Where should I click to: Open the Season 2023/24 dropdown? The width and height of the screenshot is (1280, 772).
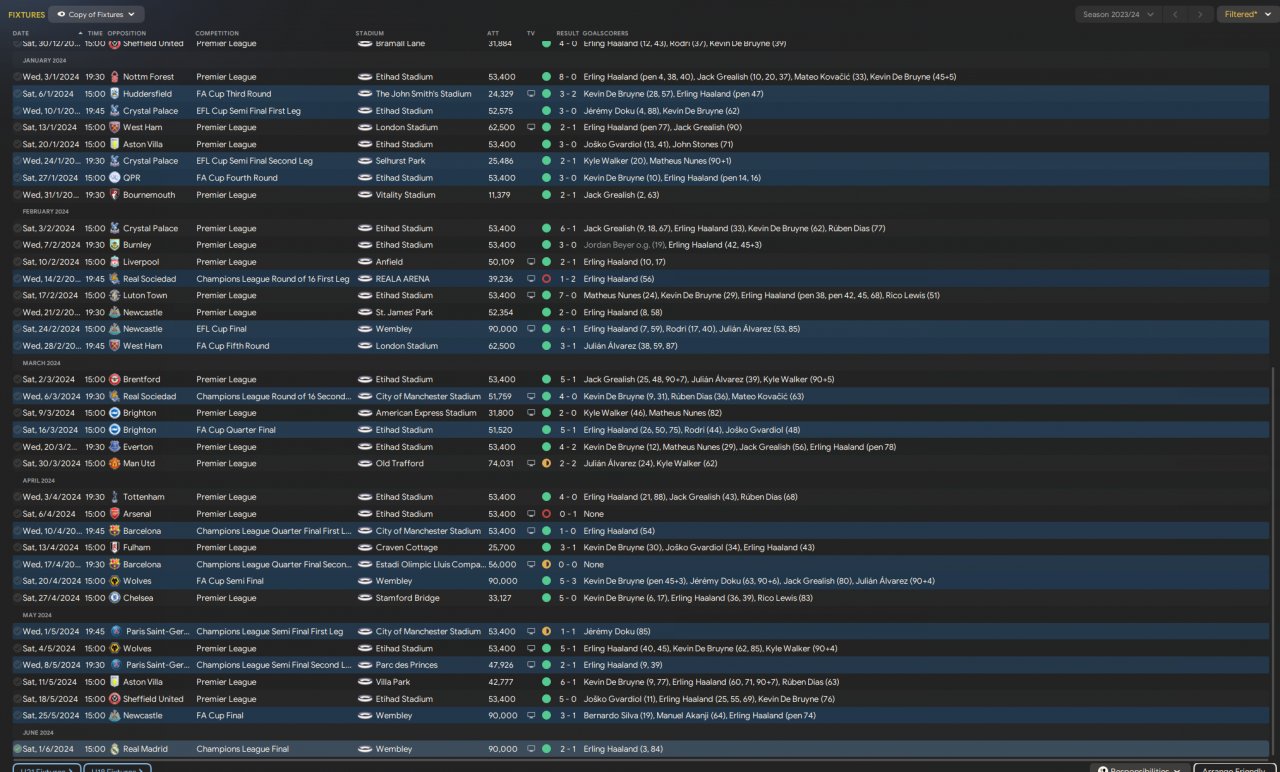coord(1119,15)
